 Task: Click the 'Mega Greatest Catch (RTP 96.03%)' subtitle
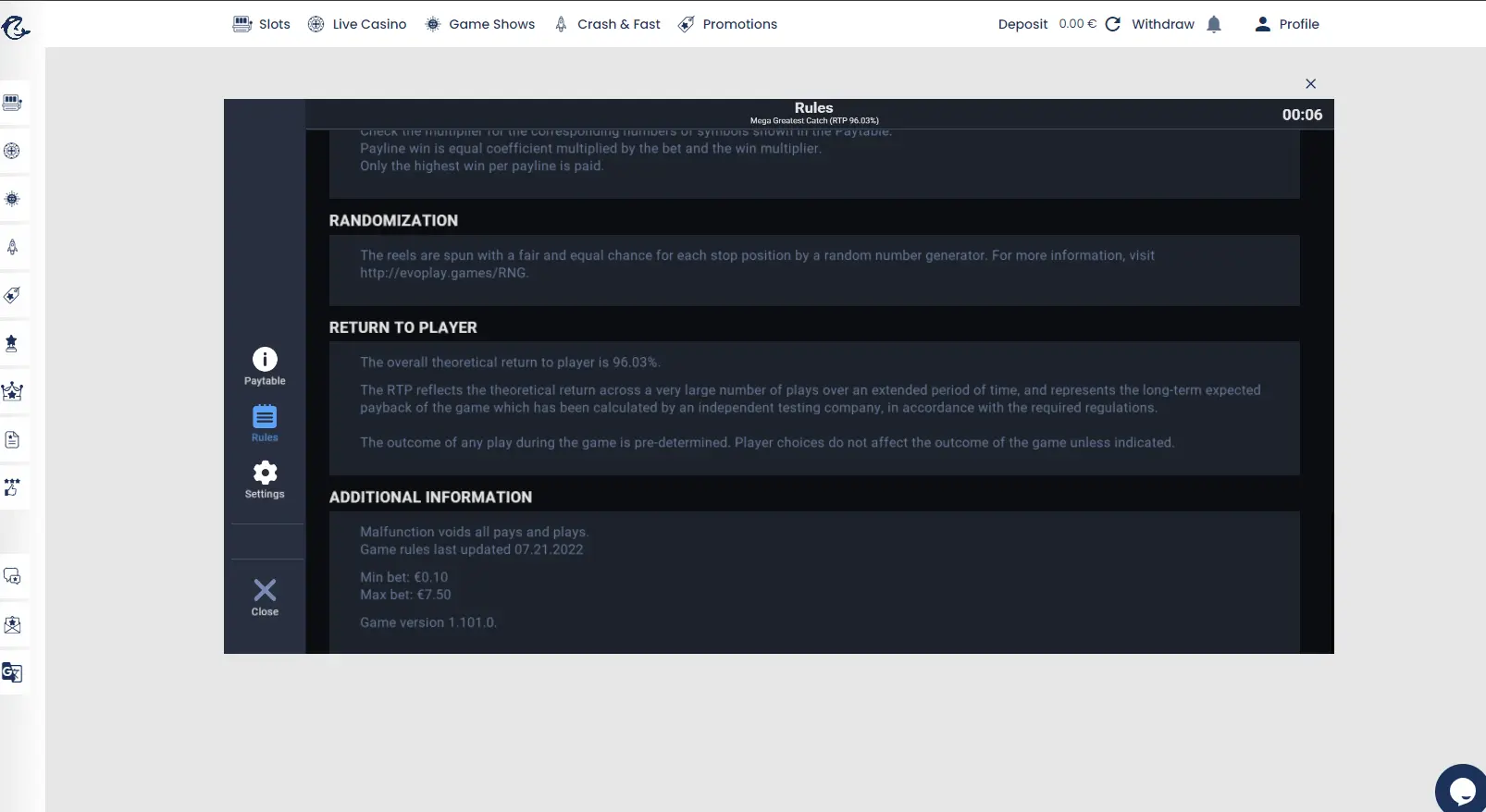814,120
